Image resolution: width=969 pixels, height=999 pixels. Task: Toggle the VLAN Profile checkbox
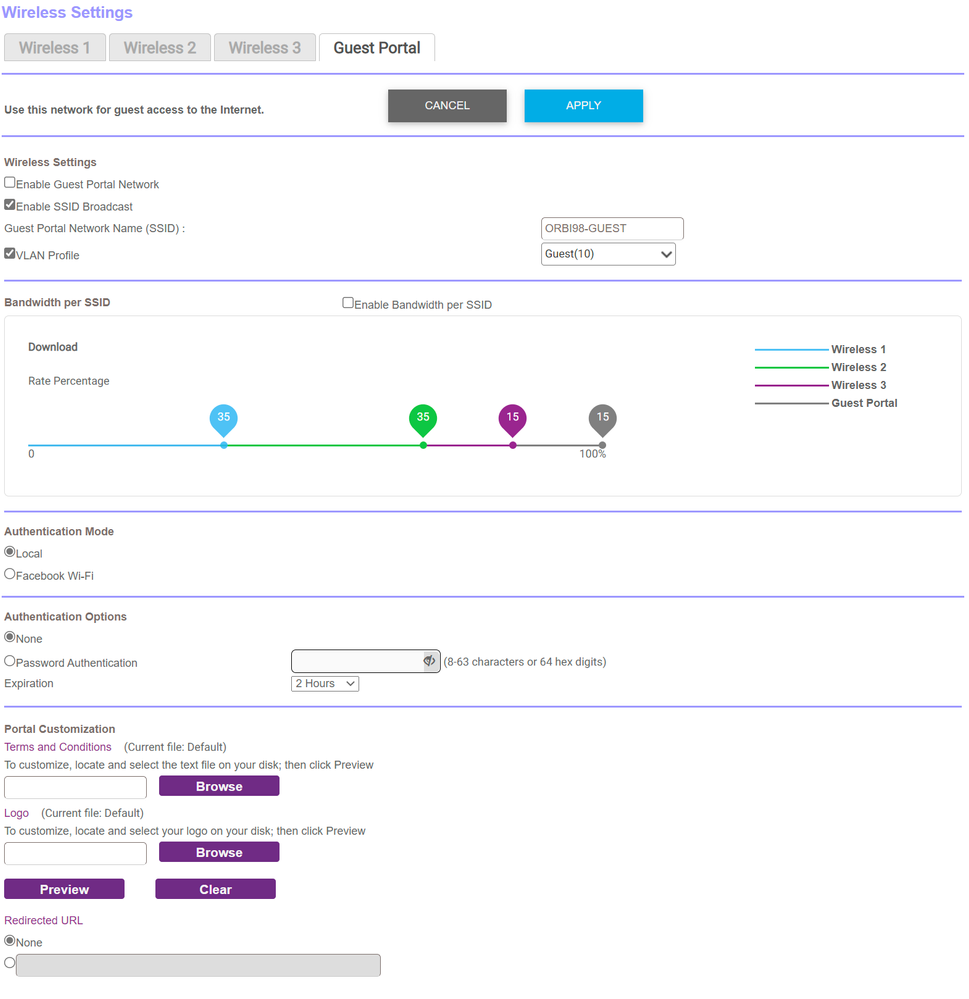(x=10, y=254)
